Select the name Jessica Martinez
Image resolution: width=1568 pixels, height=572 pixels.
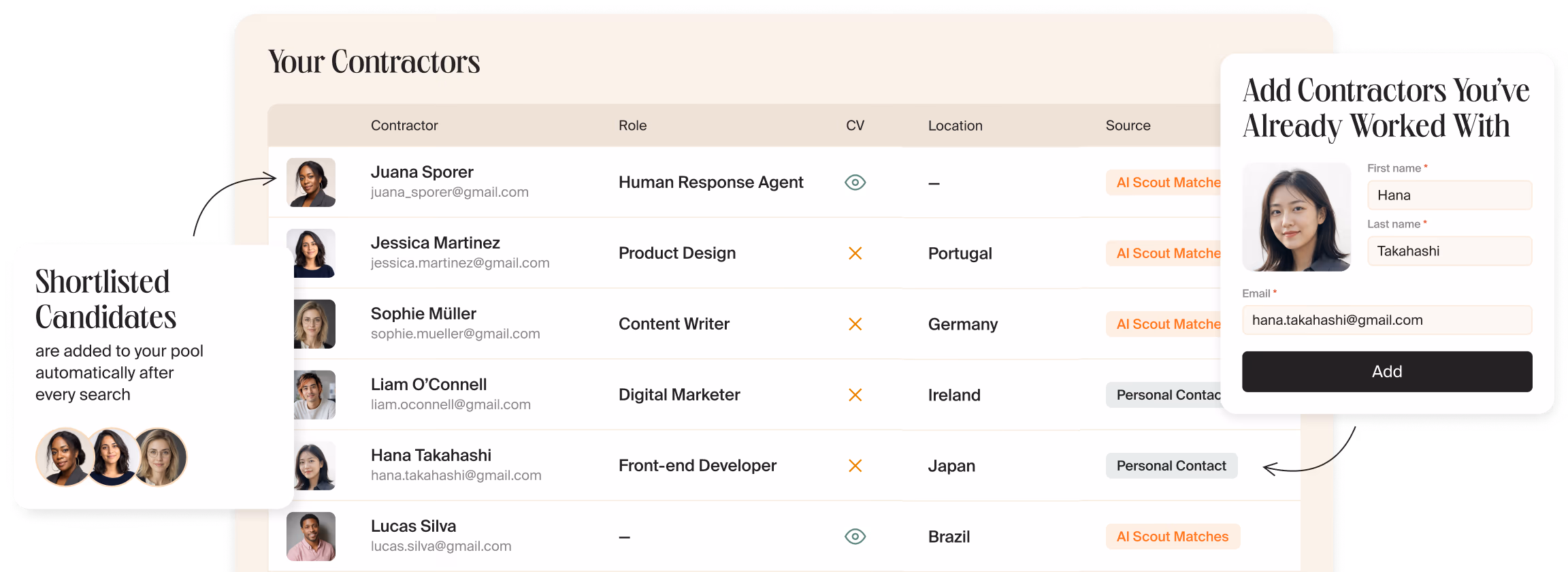436,243
